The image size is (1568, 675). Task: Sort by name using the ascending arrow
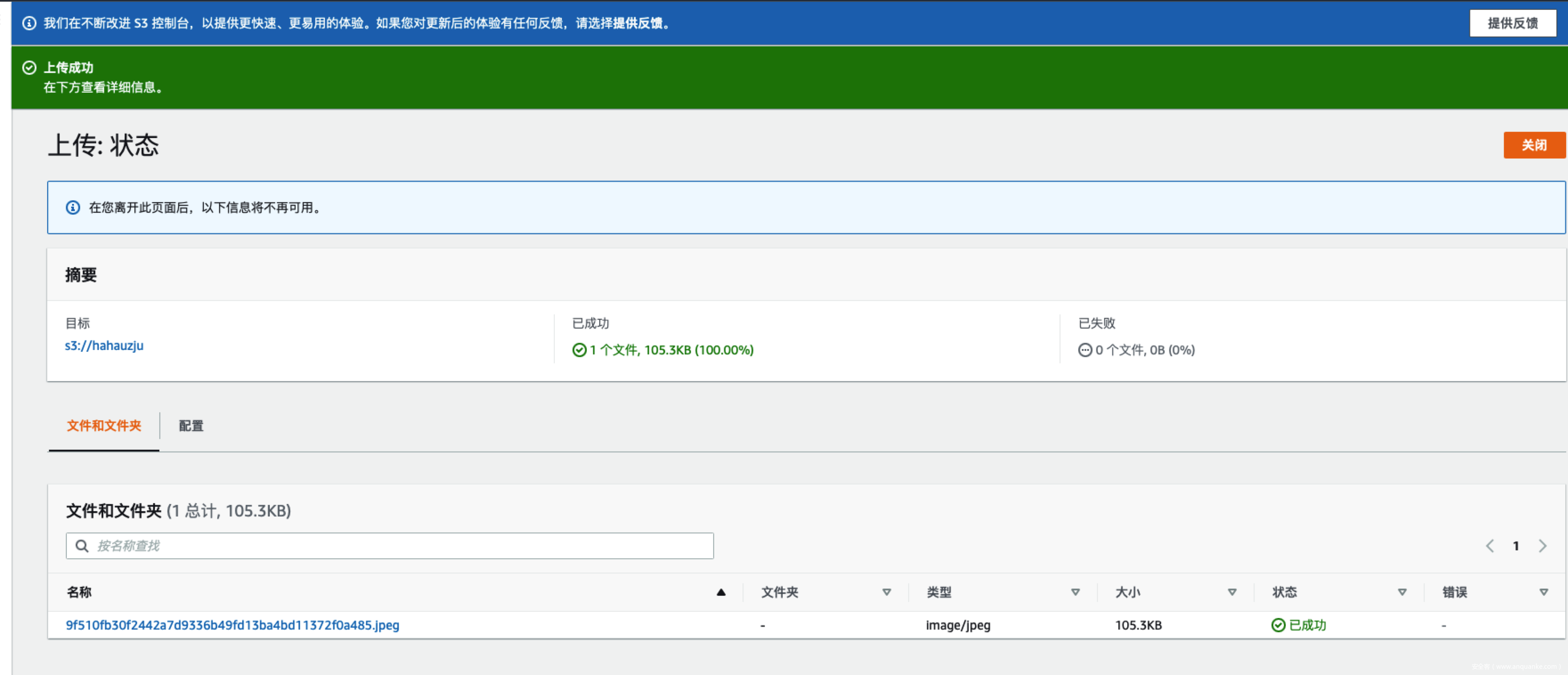click(x=721, y=592)
